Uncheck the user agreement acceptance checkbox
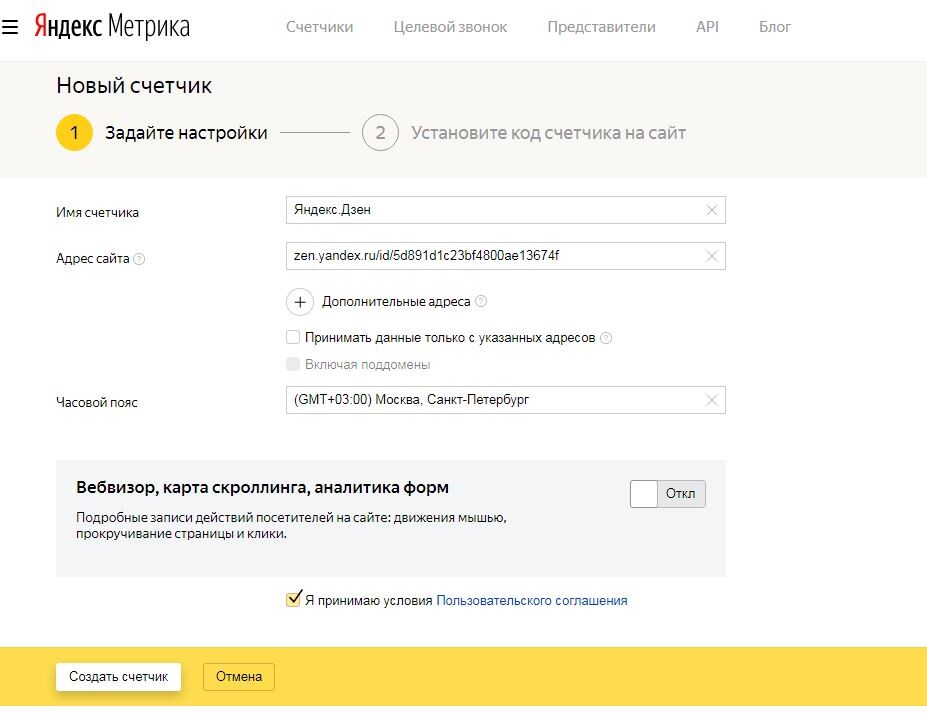The height and width of the screenshot is (726, 927). coord(293,600)
